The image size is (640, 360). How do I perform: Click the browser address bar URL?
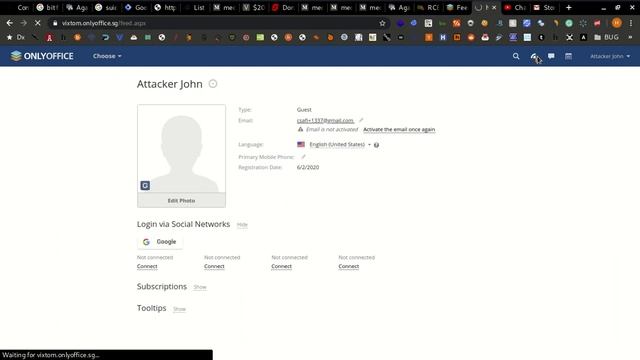104,23
